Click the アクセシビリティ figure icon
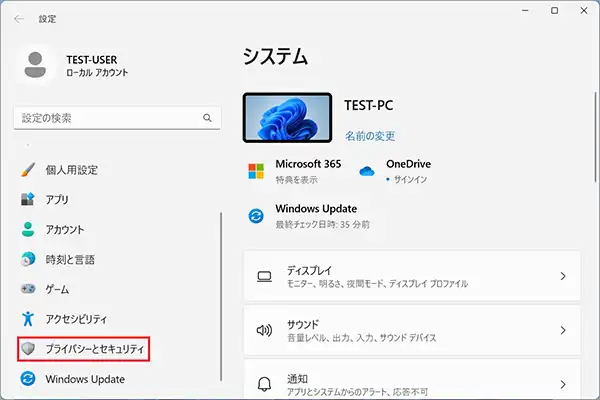 28,318
